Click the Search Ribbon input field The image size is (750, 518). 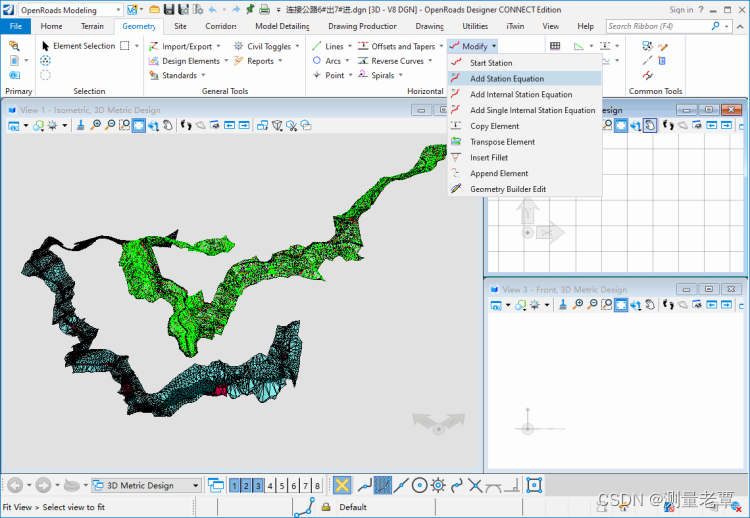point(658,26)
